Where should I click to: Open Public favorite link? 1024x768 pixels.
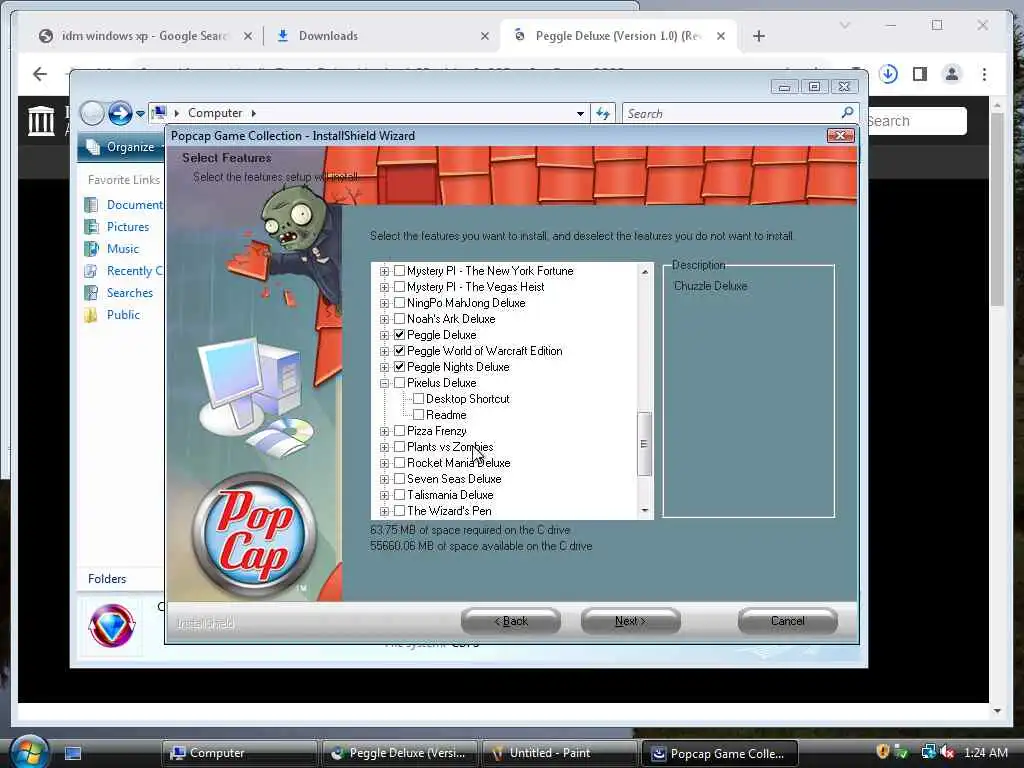pos(123,315)
